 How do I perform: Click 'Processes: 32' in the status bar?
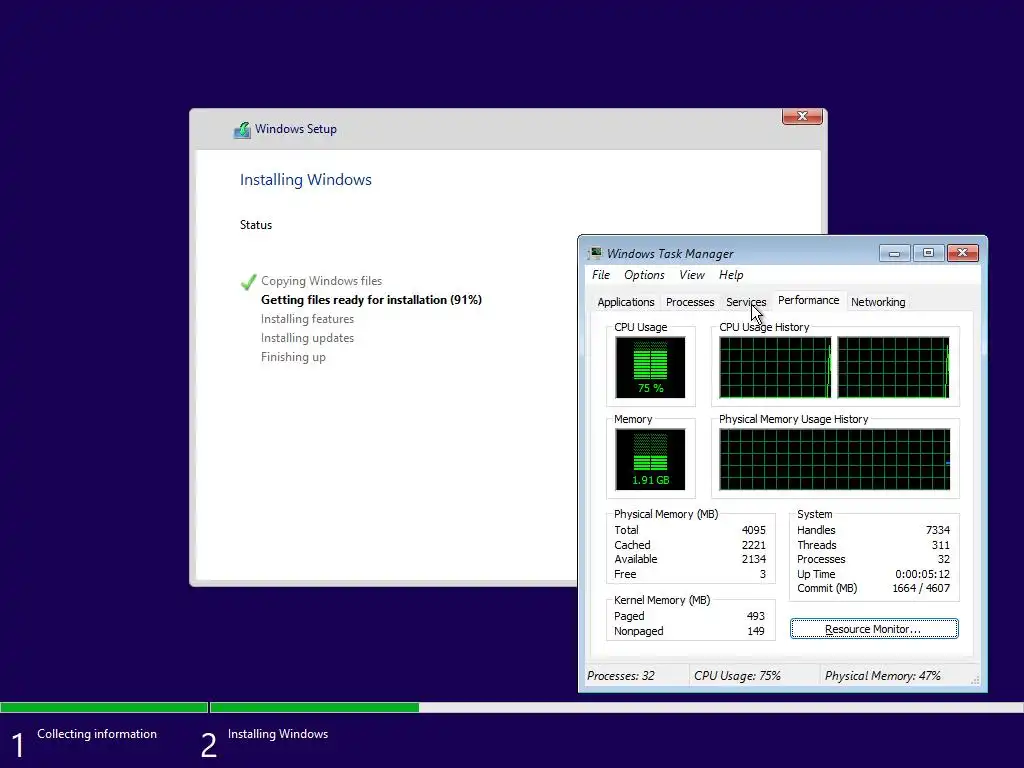(620, 676)
